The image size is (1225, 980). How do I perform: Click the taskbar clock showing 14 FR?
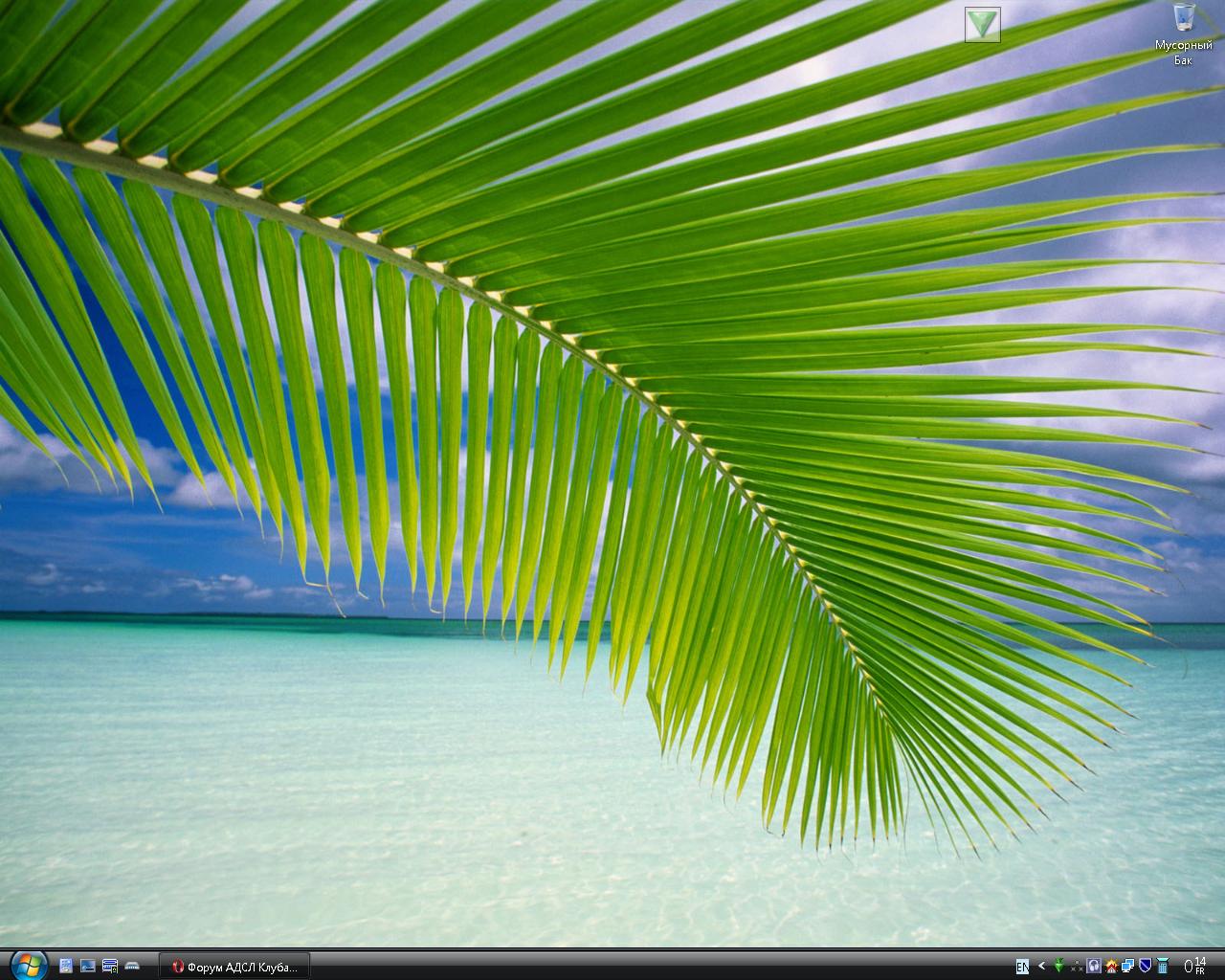tap(1194, 966)
